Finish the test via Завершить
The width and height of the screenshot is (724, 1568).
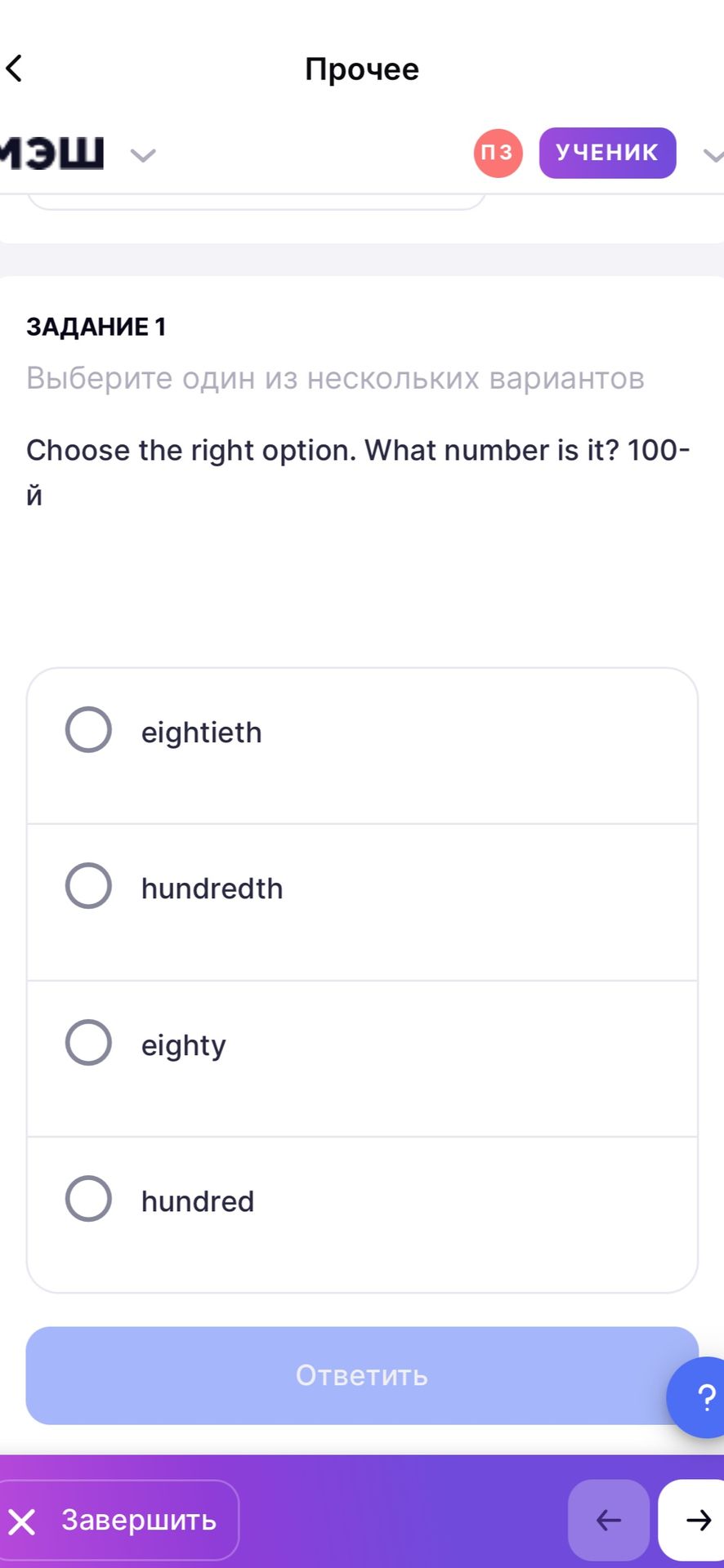(x=118, y=1520)
